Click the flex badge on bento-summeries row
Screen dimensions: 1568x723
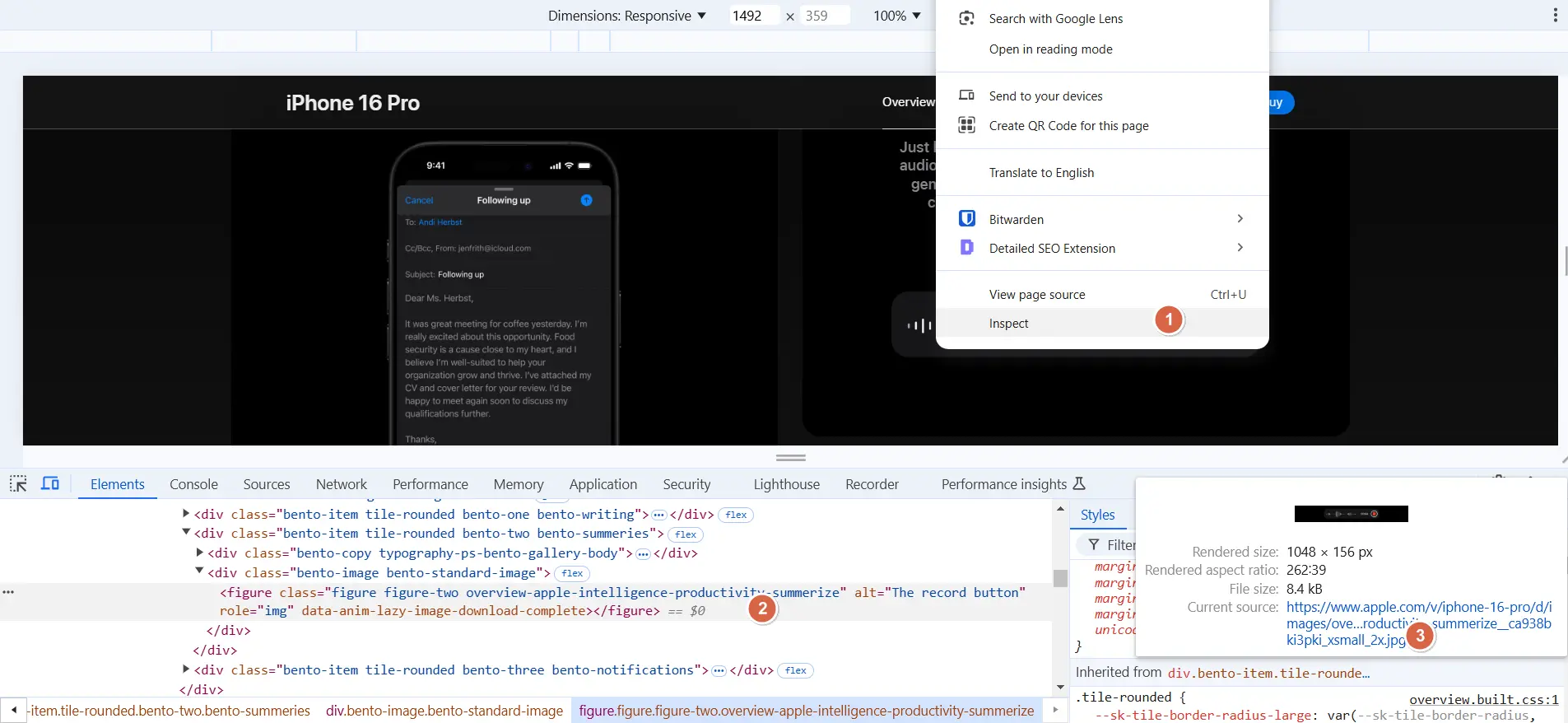(x=686, y=534)
